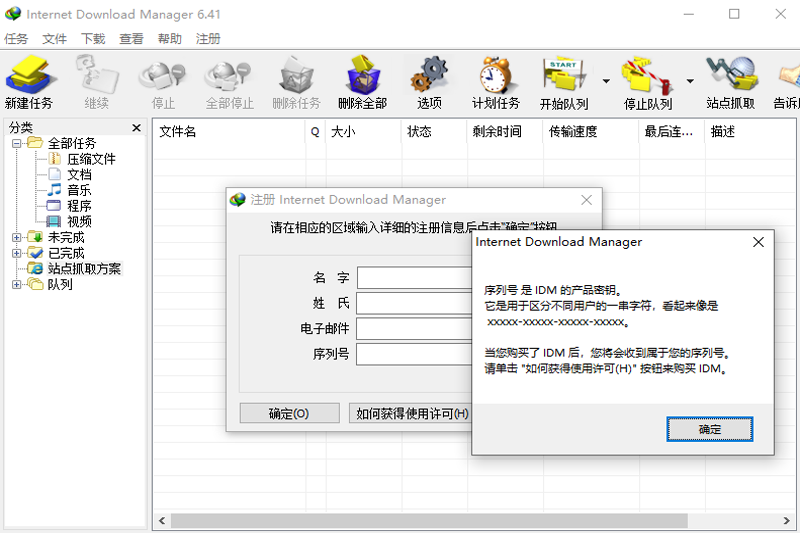Expand the 已完成 tree node
The width and height of the screenshot is (800, 533).
(16, 253)
